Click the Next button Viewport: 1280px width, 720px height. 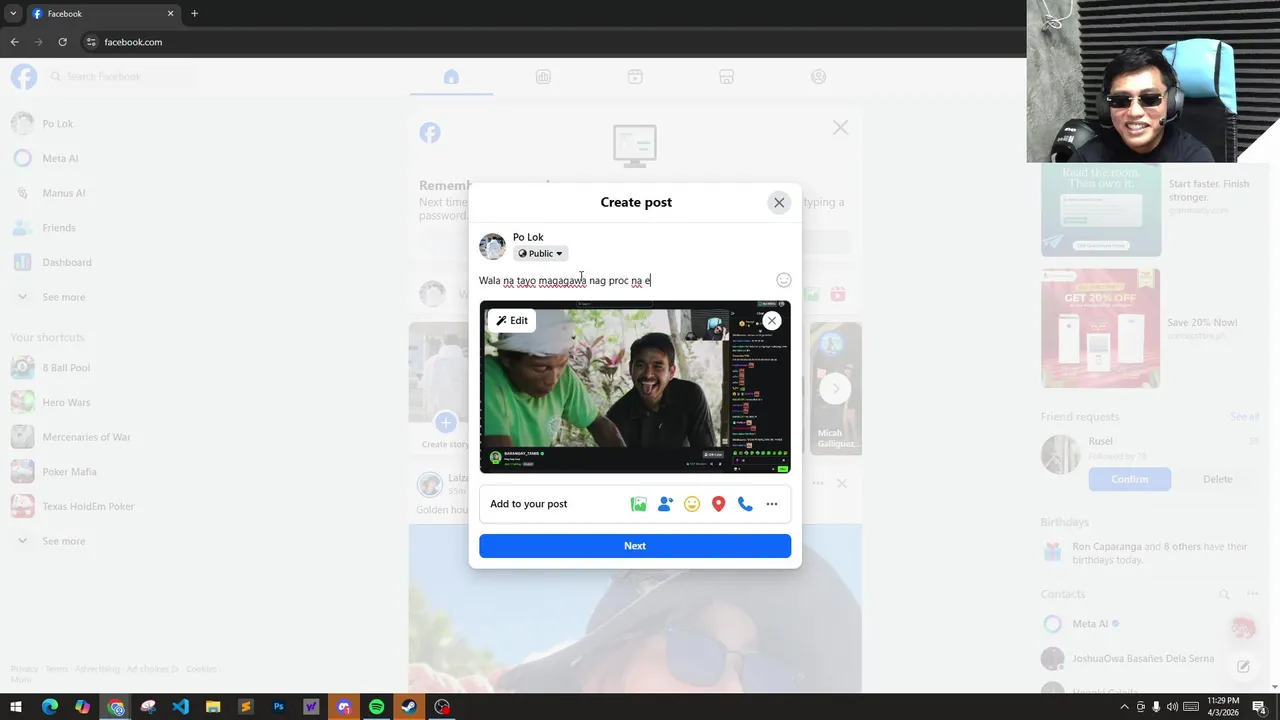(x=635, y=546)
